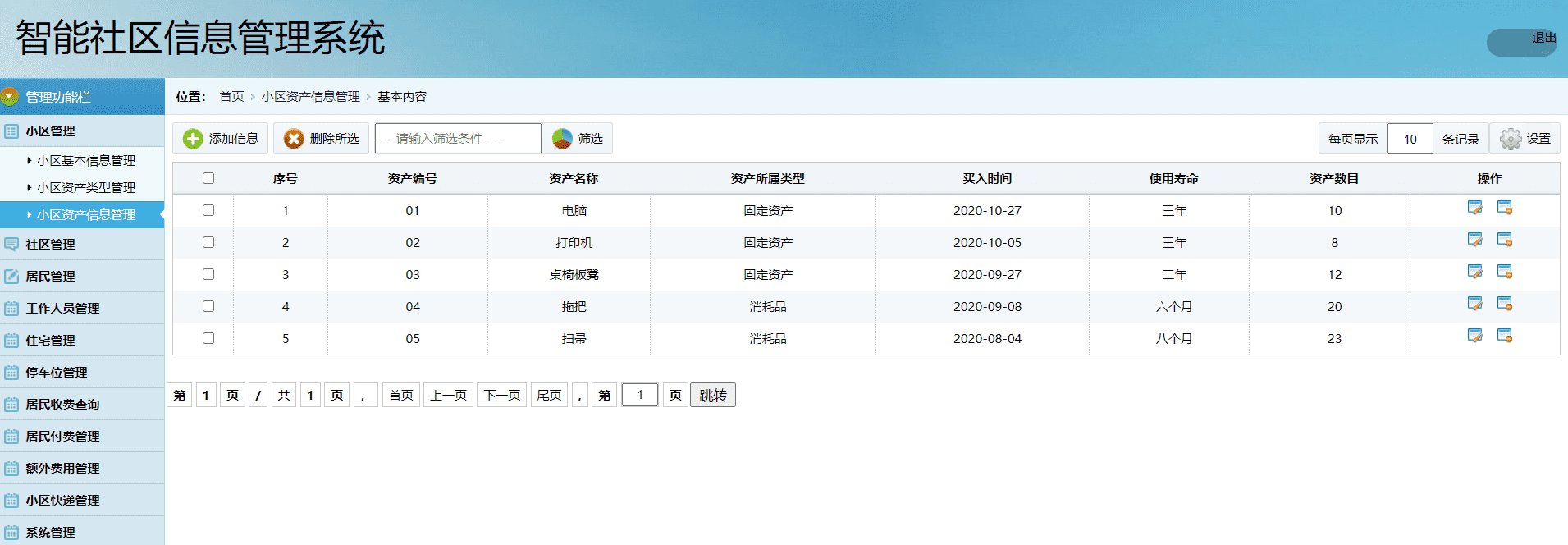Toggle the select-all checkbox in table header
This screenshot has height=545, width=1568.
(x=208, y=178)
